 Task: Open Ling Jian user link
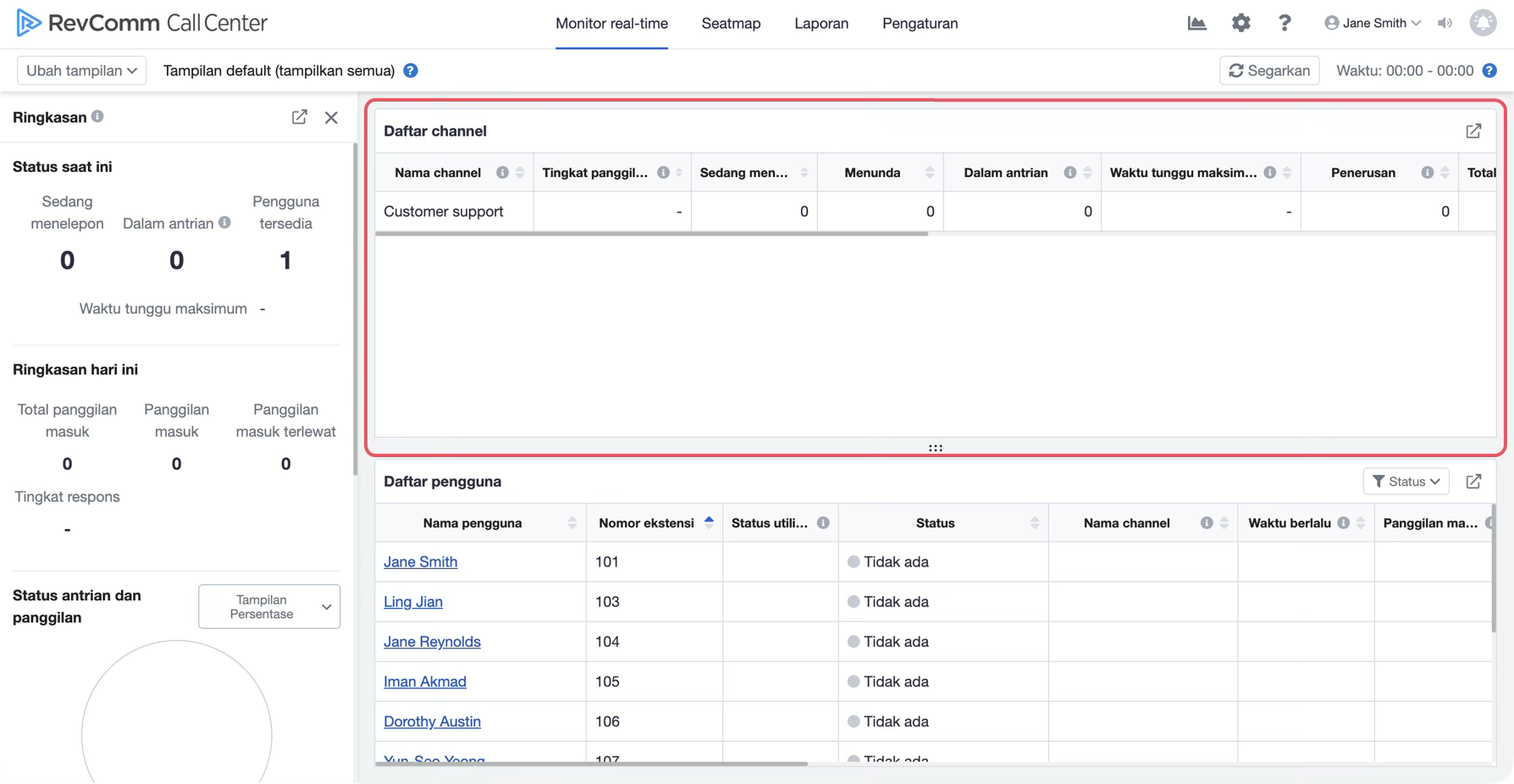tap(413, 601)
